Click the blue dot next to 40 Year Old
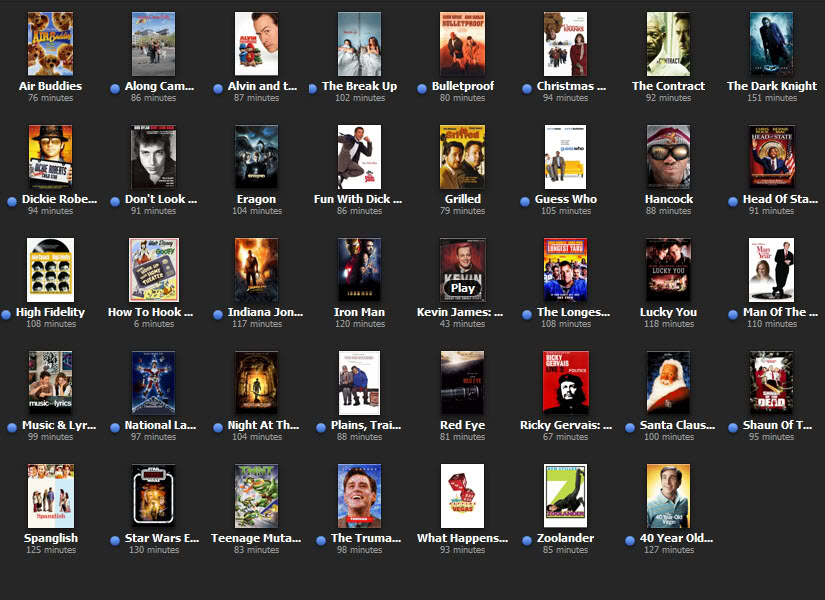Image resolution: width=825 pixels, height=600 pixels. point(630,541)
